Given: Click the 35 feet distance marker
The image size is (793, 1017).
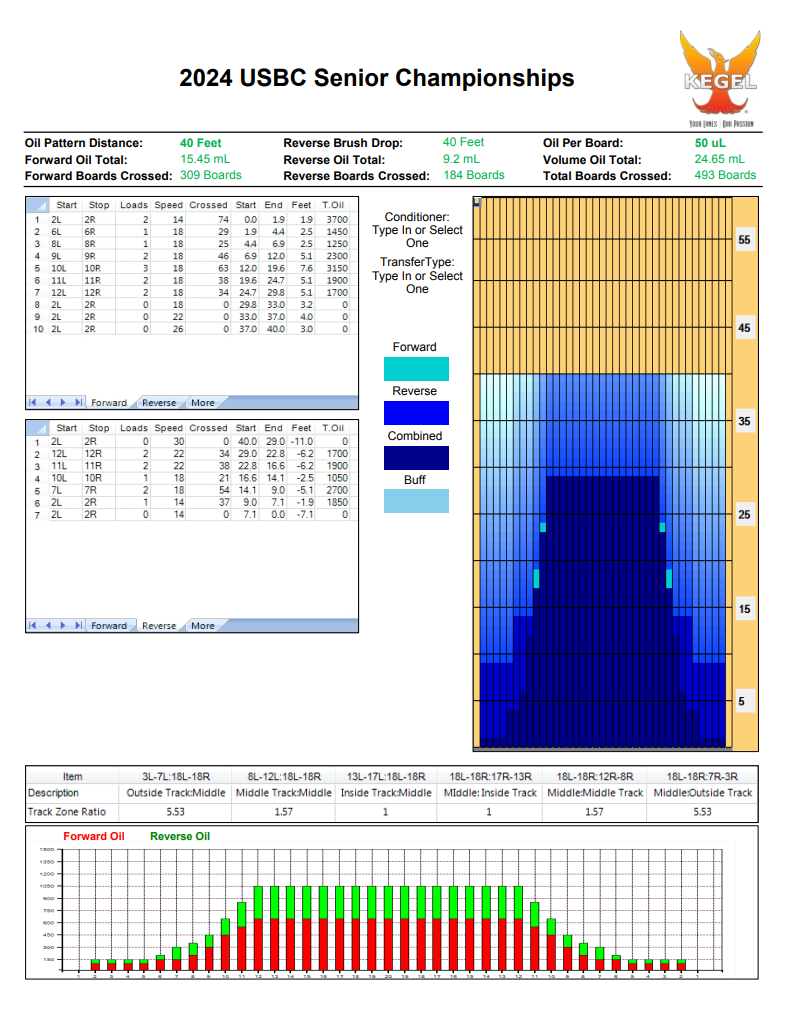Looking at the screenshot, I should (744, 422).
